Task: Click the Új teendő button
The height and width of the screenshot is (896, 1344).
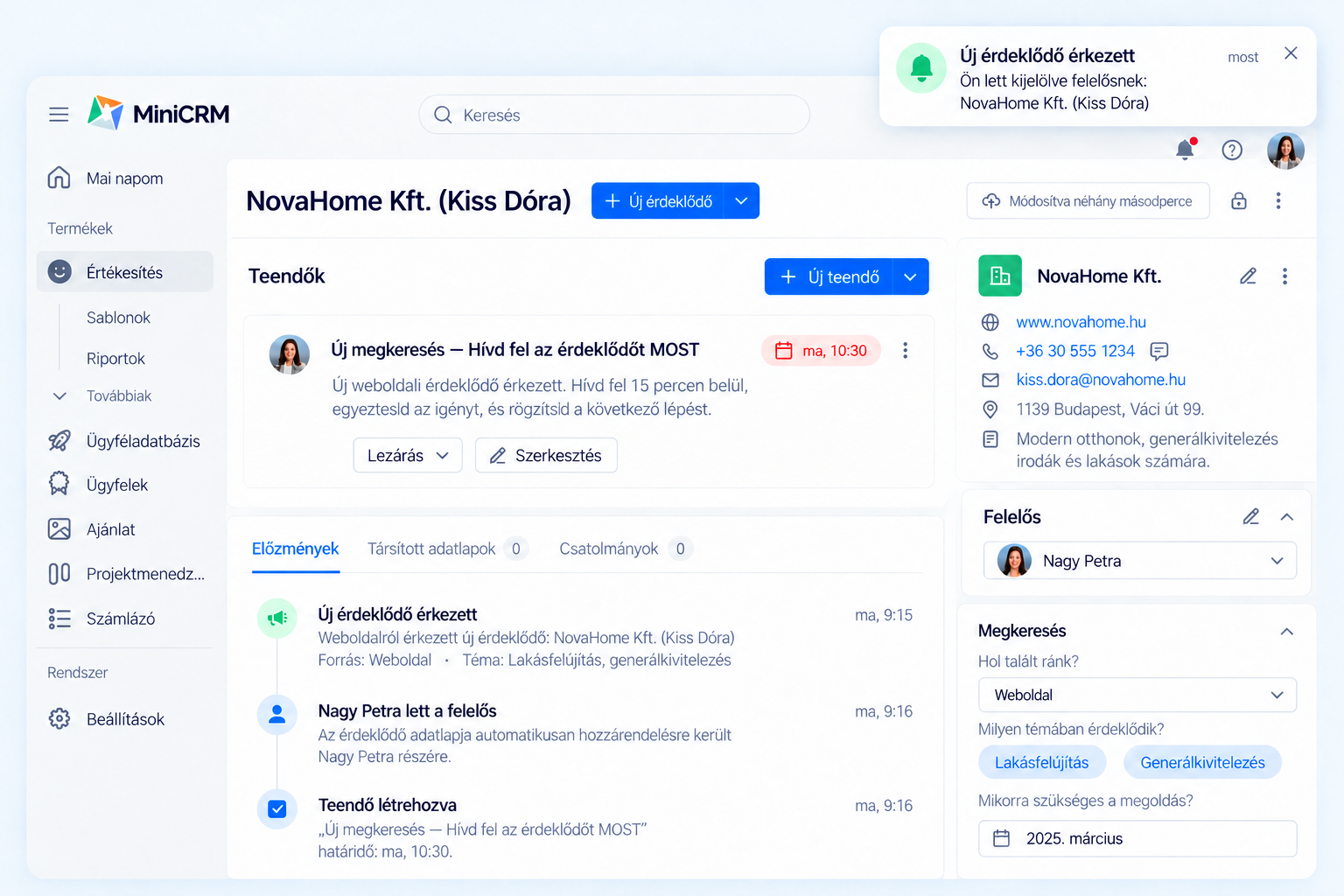Action: pos(829,276)
